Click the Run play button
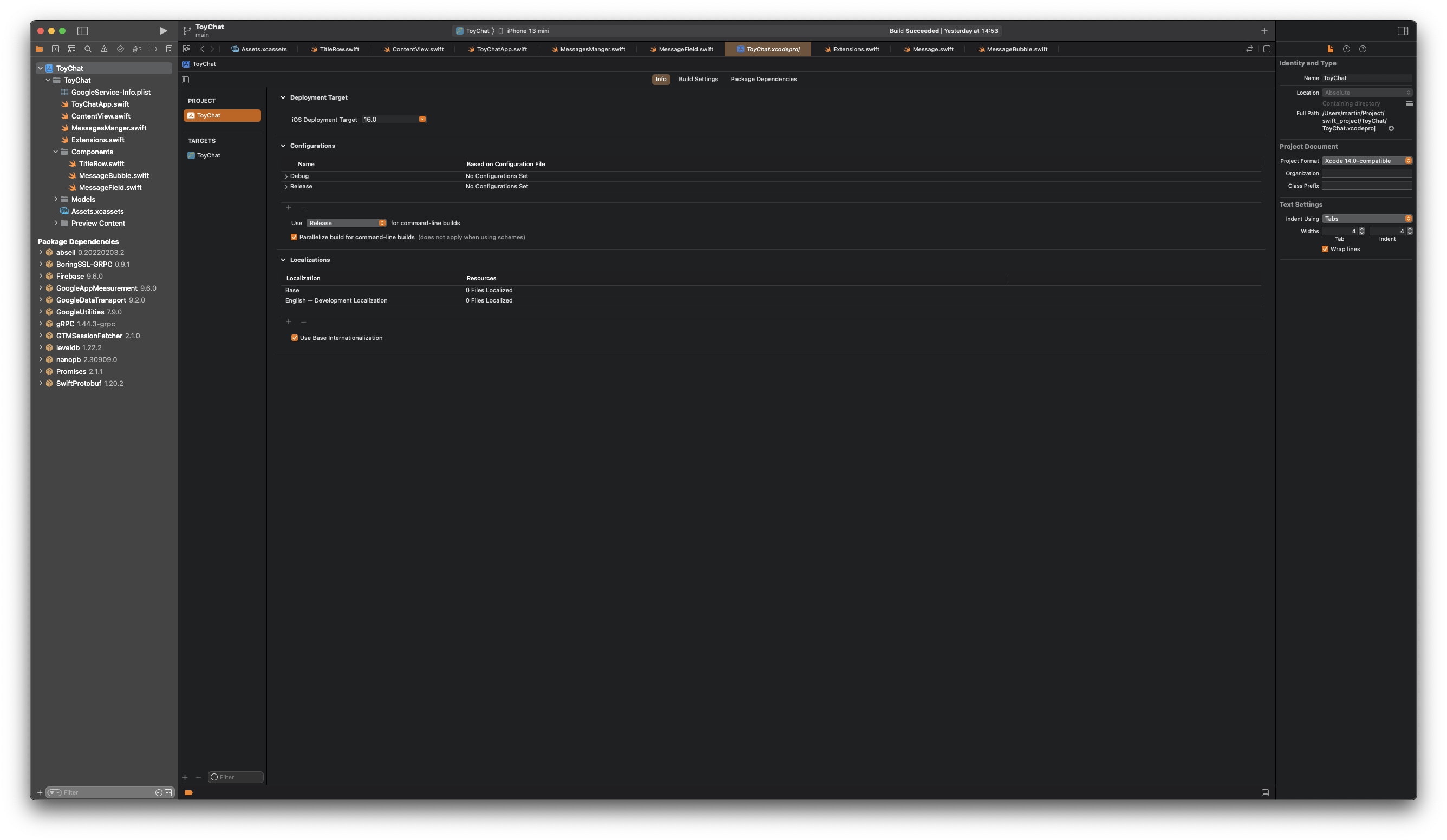Screen dimensions: 1447x840 [163, 31]
